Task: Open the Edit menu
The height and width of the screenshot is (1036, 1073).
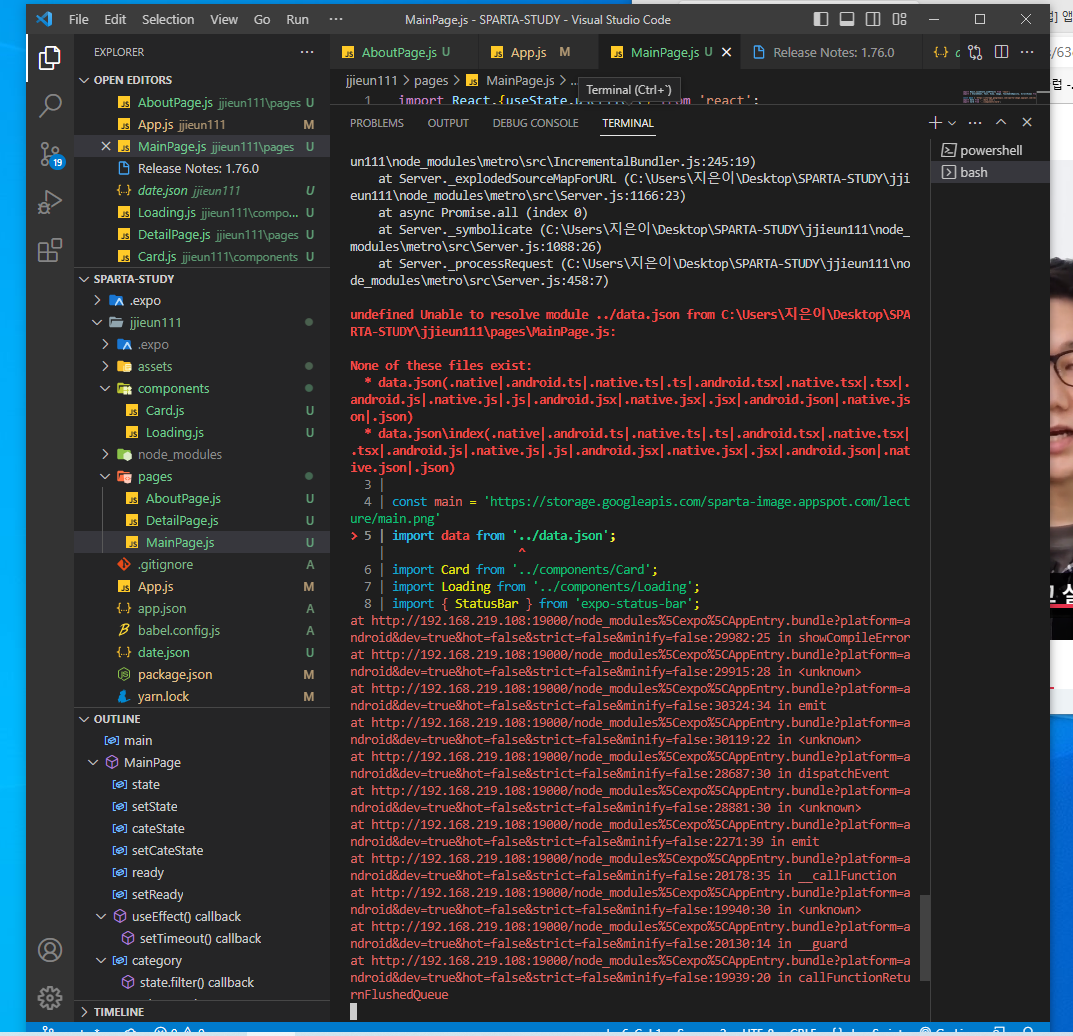Action: tap(115, 19)
